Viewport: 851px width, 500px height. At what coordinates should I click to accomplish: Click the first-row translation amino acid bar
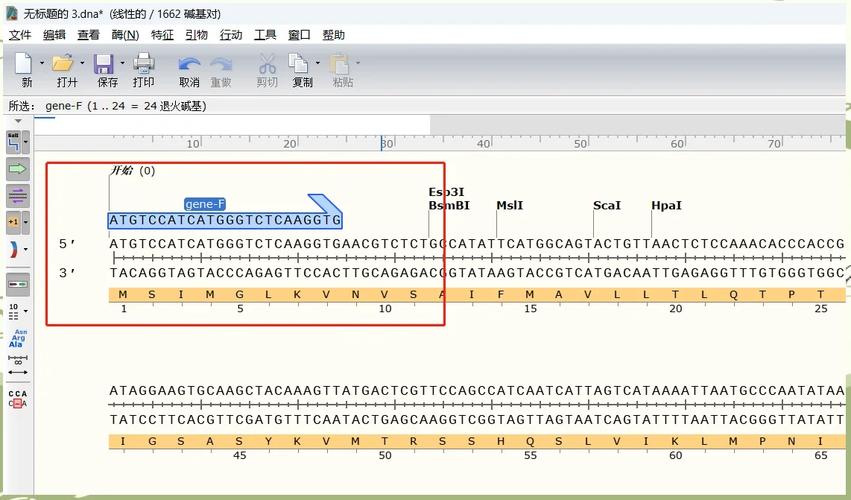tap(477, 295)
